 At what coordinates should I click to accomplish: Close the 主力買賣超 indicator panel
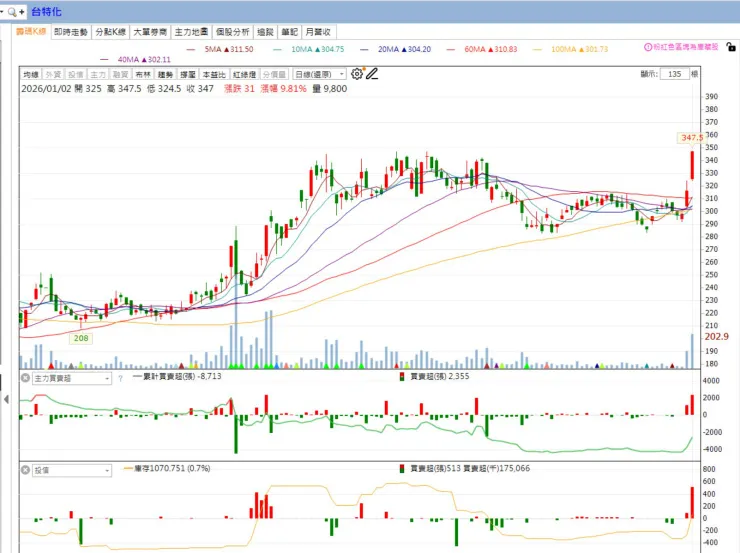[25, 378]
